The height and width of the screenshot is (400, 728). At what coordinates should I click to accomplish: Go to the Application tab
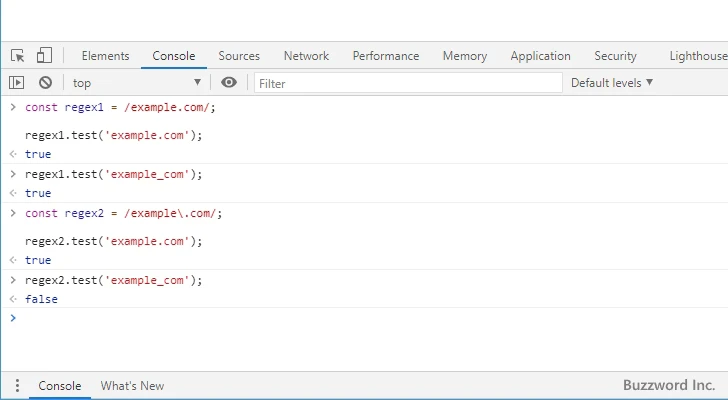(540, 56)
